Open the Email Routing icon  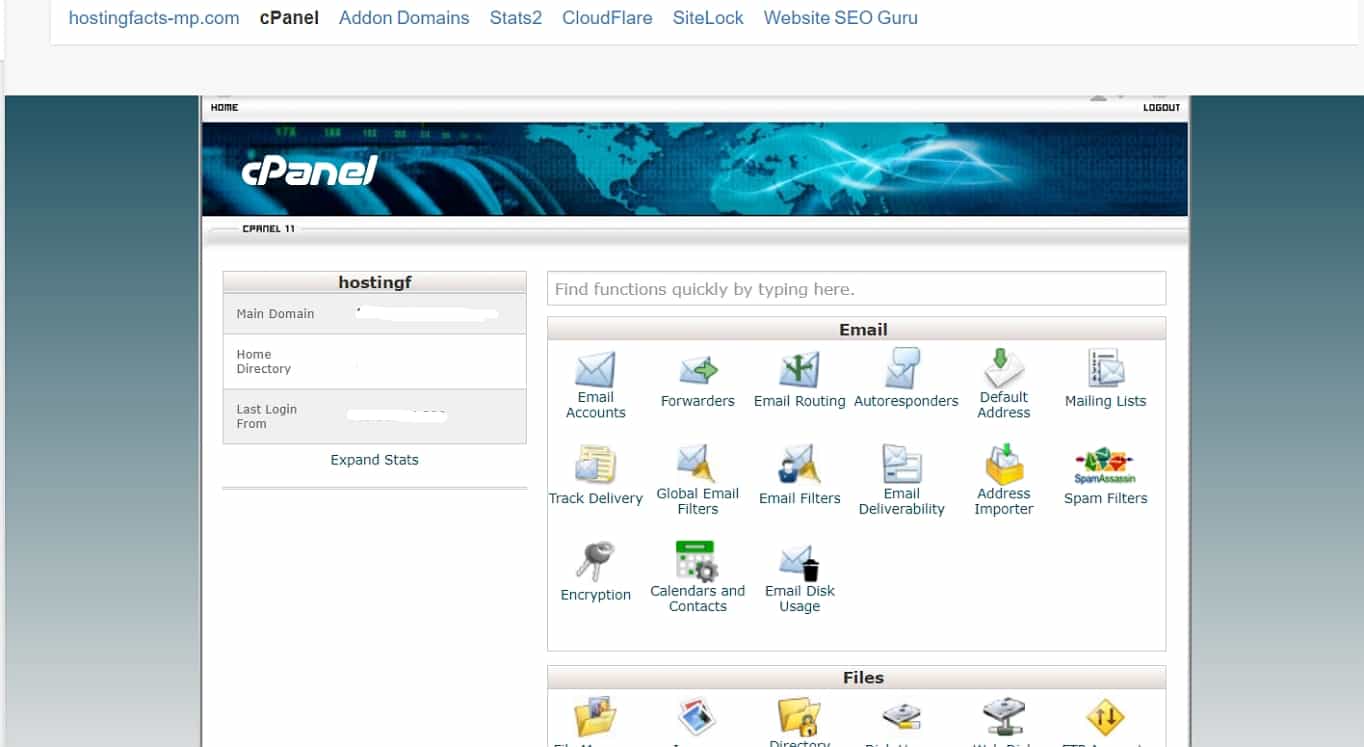pos(800,370)
